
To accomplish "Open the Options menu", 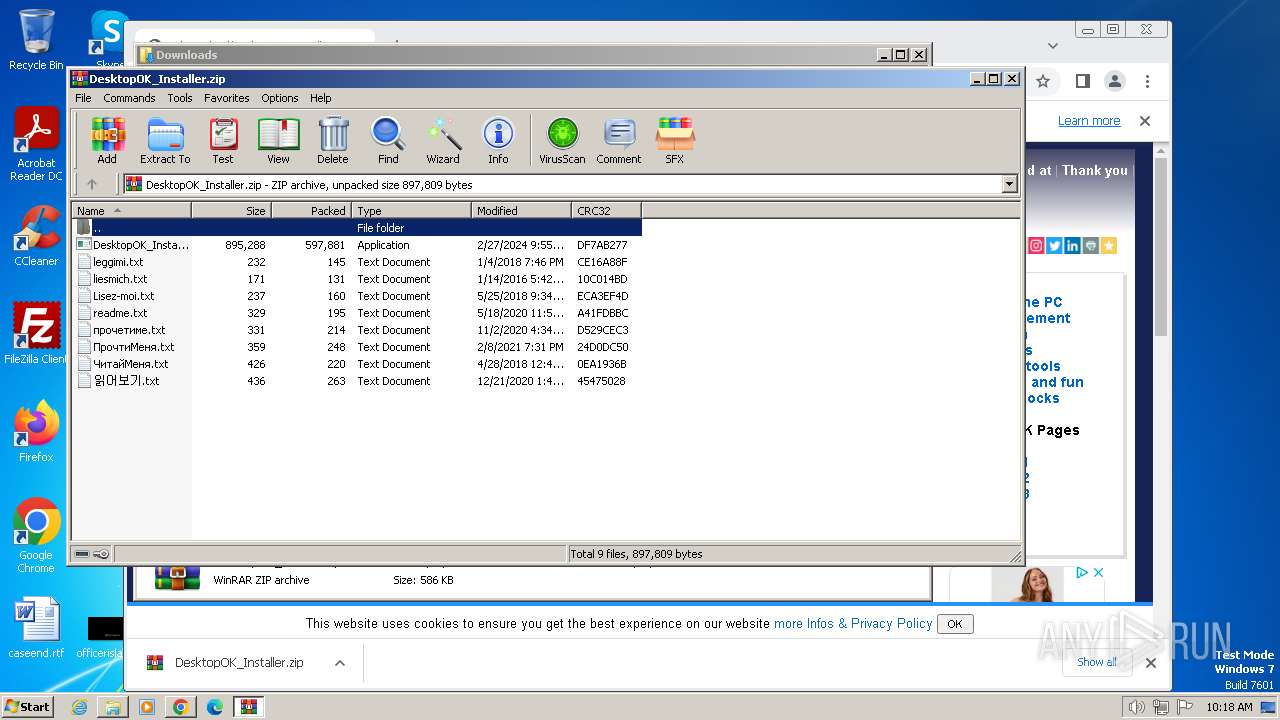I will tap(280, 98).
